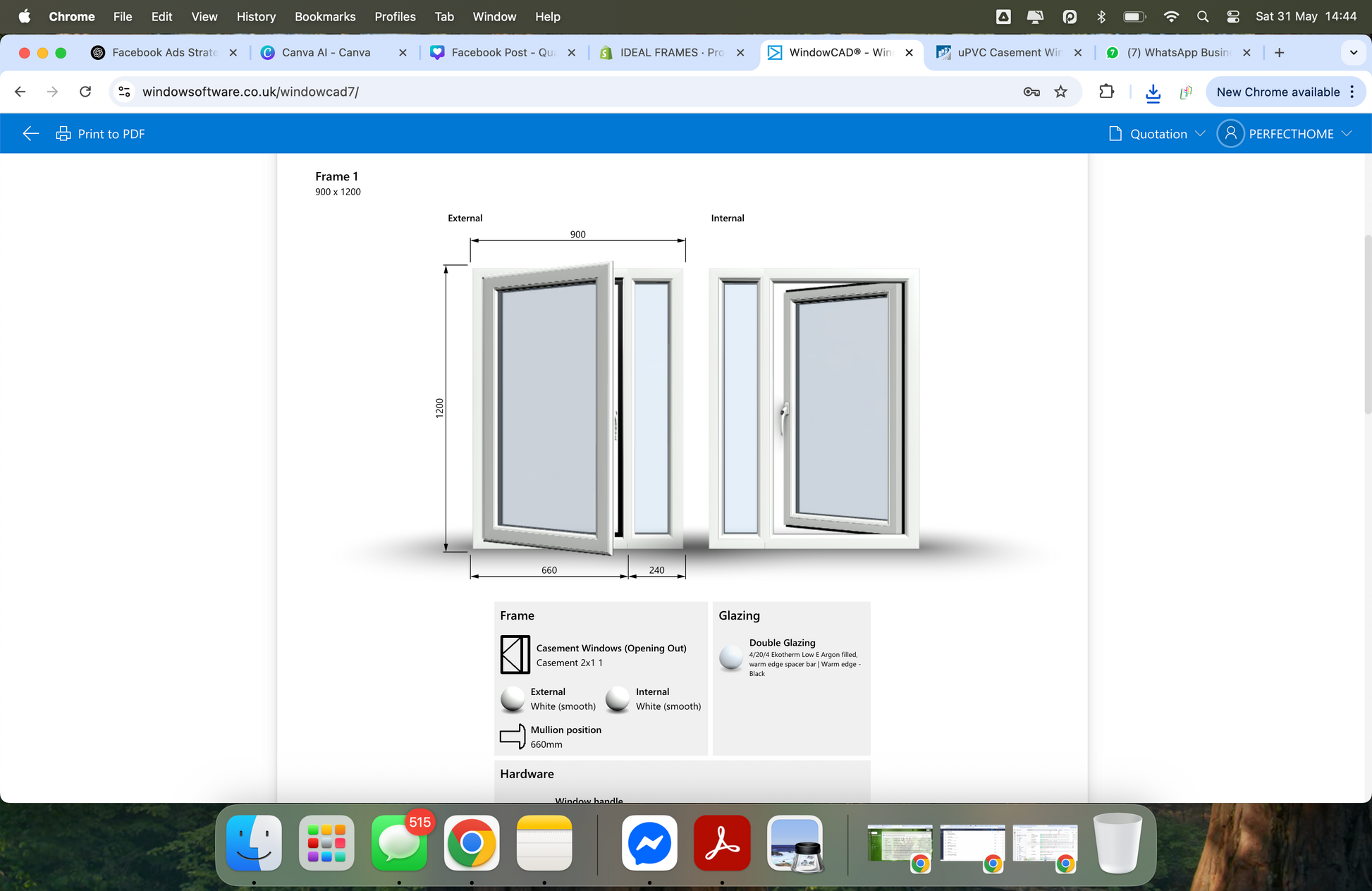Click the casement window style icon
1372x891 pixels.
515,655
